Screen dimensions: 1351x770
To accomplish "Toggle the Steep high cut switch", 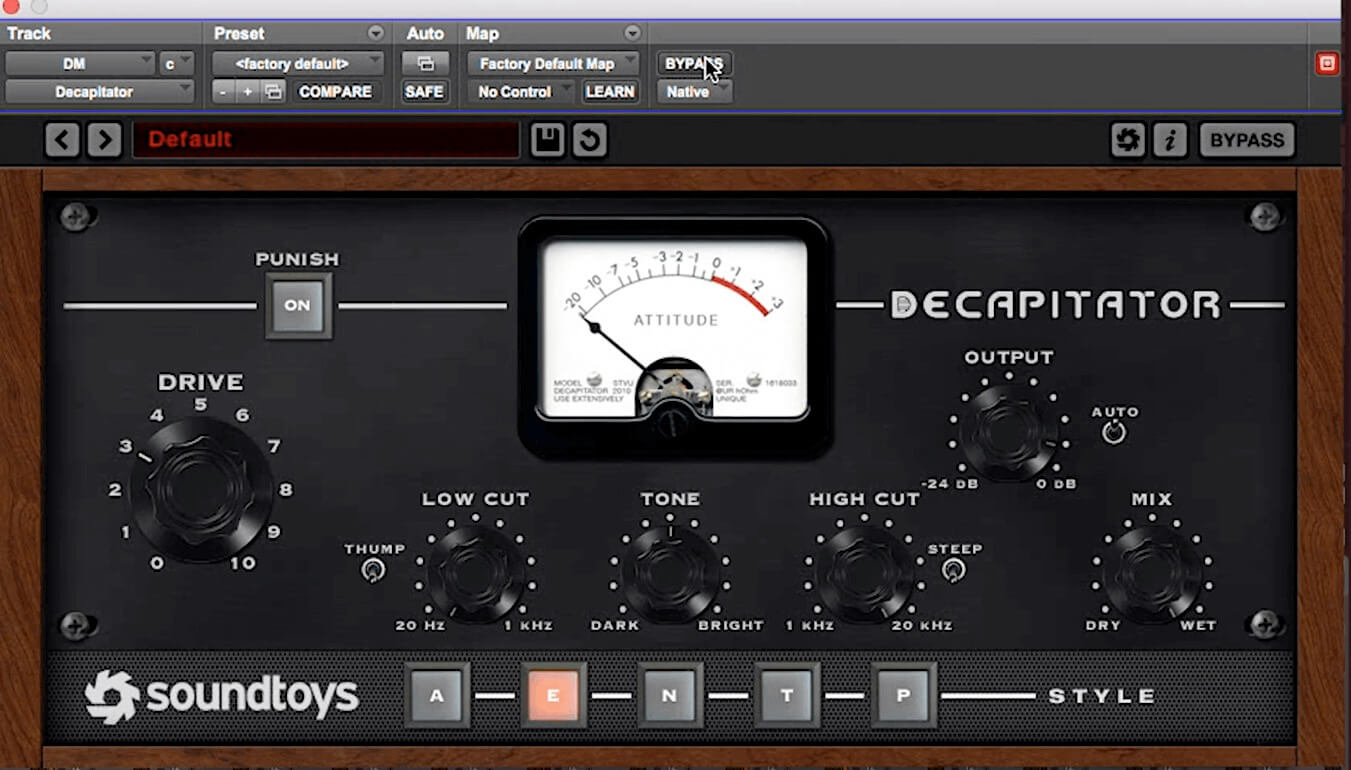I will (x=954, y=570).
